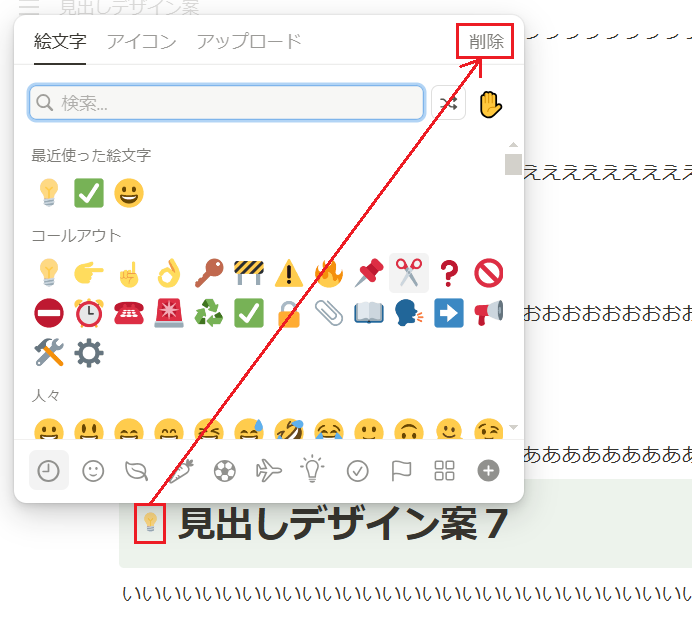
Task: Choose the speaking head silhouette emoji
Action: (x=409, y=313)
